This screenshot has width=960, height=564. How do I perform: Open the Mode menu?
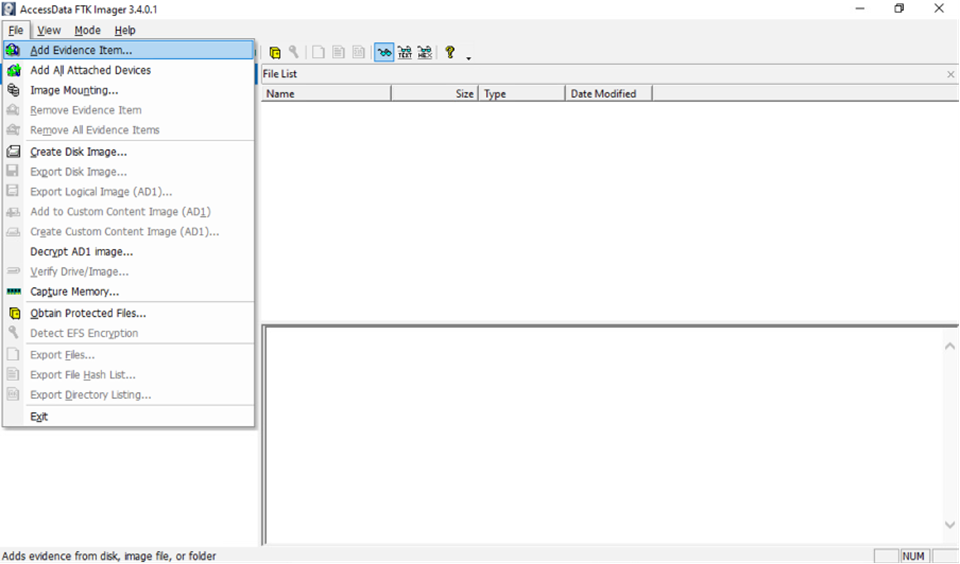tap(87, 31)
